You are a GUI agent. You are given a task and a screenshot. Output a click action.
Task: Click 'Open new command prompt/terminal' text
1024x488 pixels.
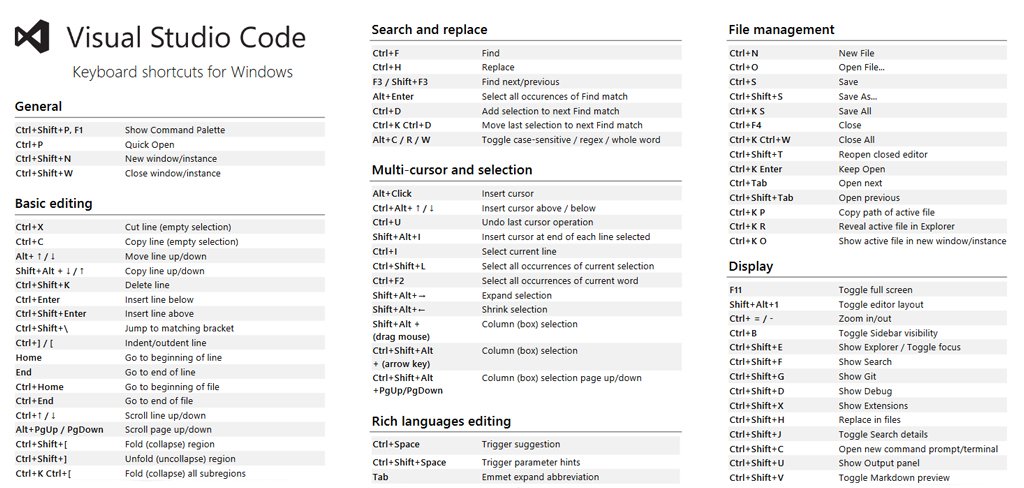point(918,449)
